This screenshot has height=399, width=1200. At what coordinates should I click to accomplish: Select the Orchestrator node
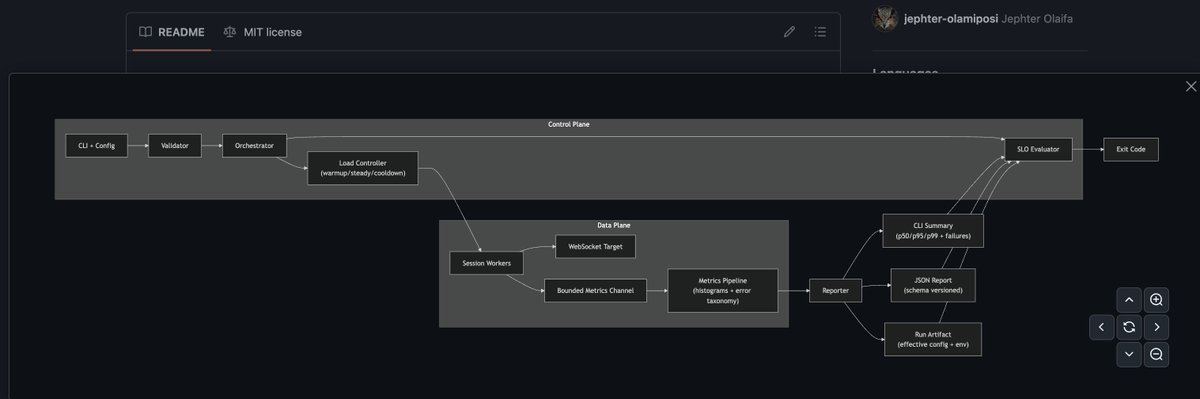tap(254, 146)
